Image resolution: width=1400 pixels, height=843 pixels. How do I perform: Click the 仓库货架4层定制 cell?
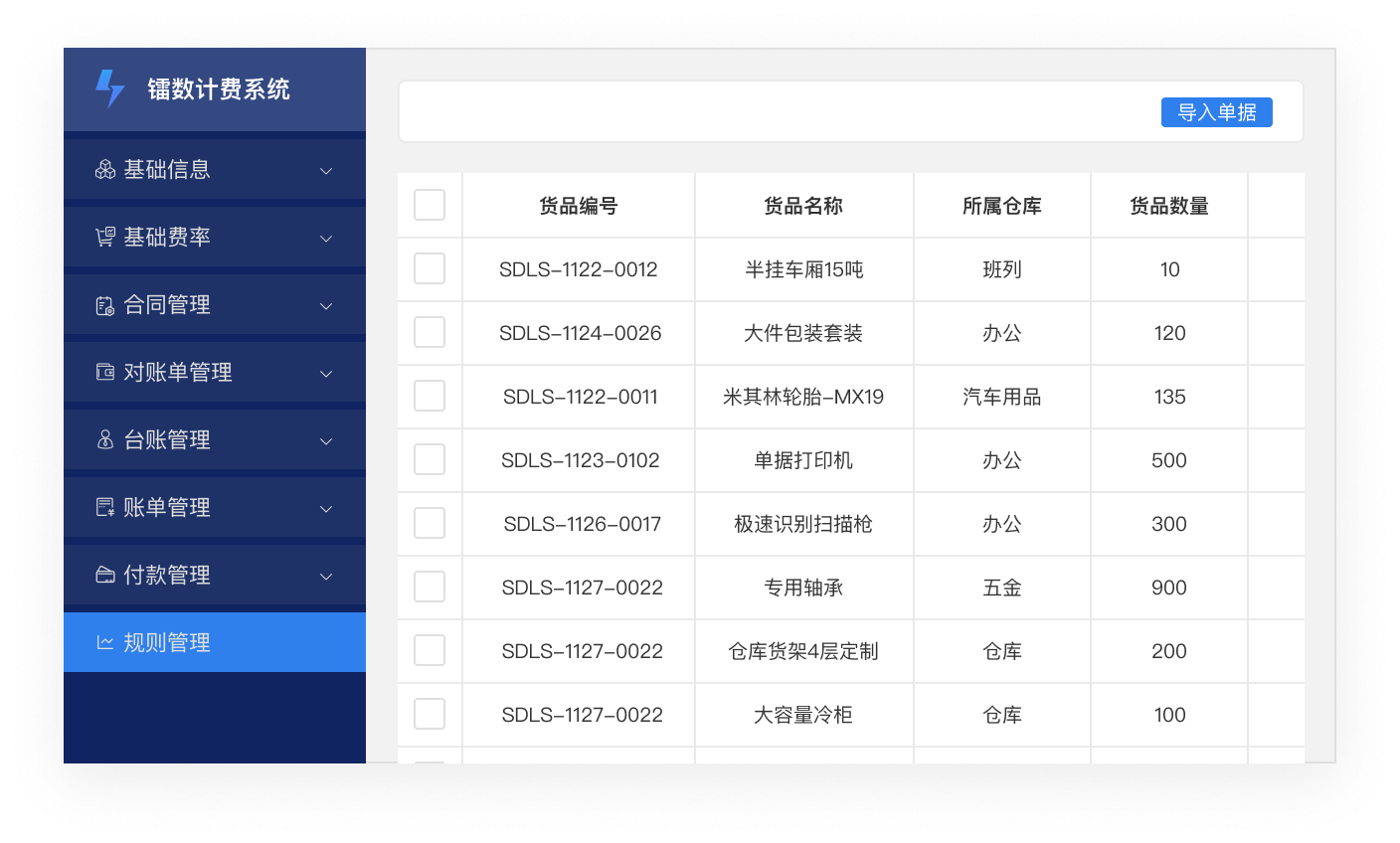[x=803, y=651]
